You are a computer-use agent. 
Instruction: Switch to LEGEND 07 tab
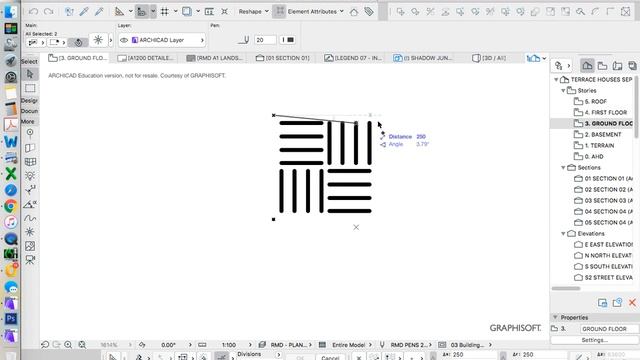353,58
